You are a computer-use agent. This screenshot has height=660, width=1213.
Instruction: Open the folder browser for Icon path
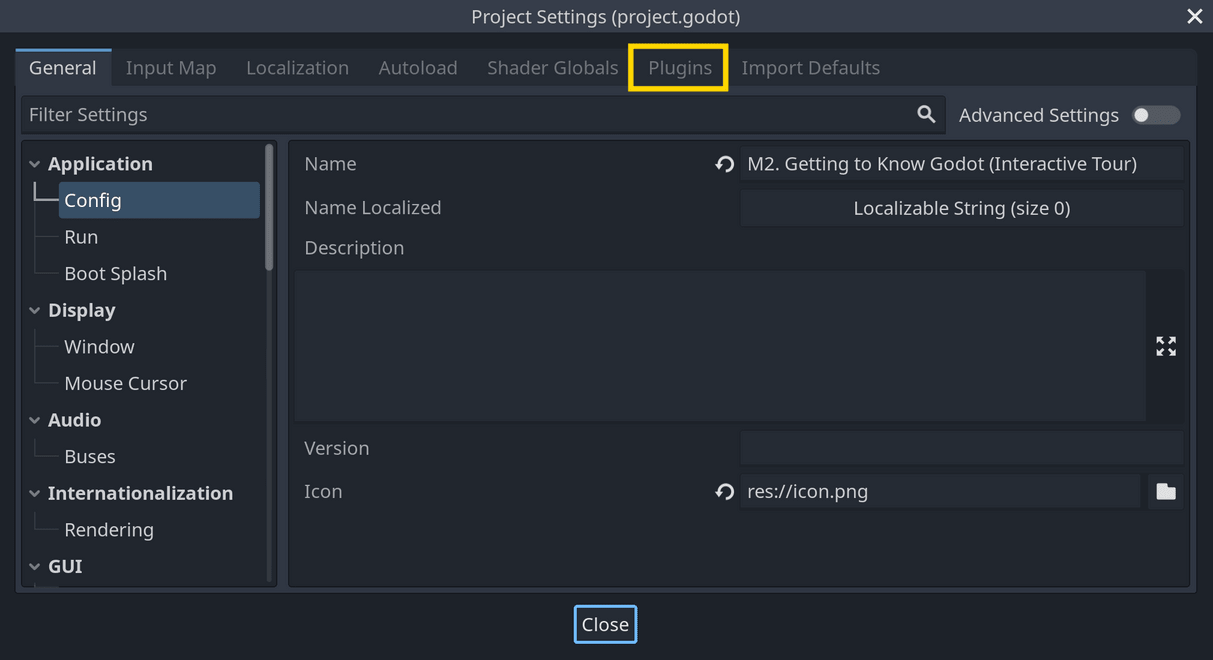1166,492
